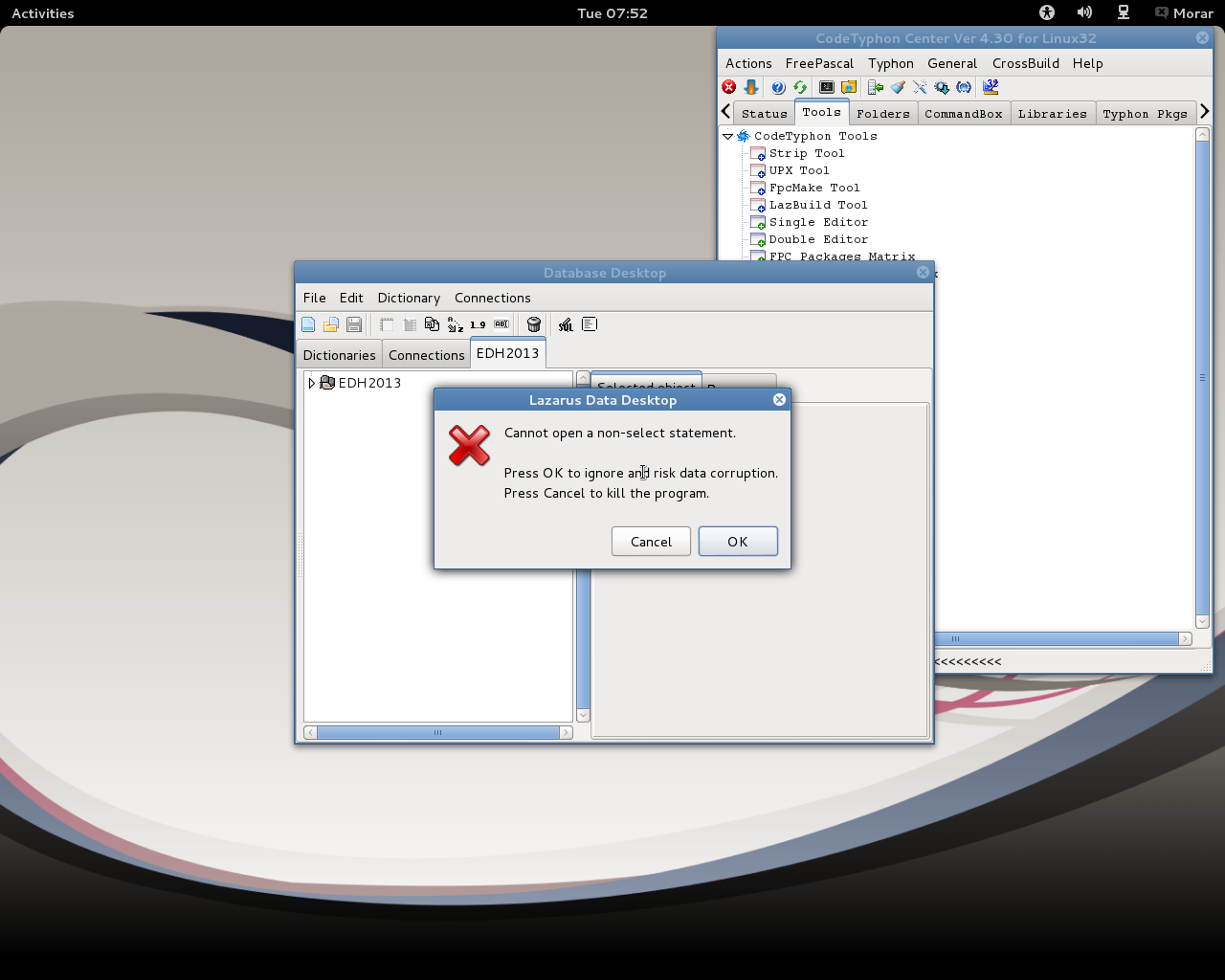Click the New document icon in Database Desktop
The height and width of the screenshot is (980, 1225).
pos(308,324)
